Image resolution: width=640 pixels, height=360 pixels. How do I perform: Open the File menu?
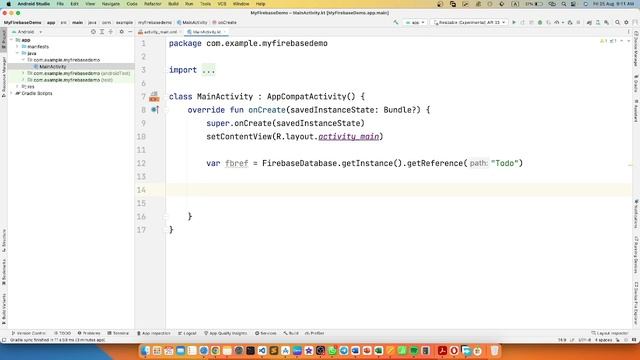click(x=60, y=4)
